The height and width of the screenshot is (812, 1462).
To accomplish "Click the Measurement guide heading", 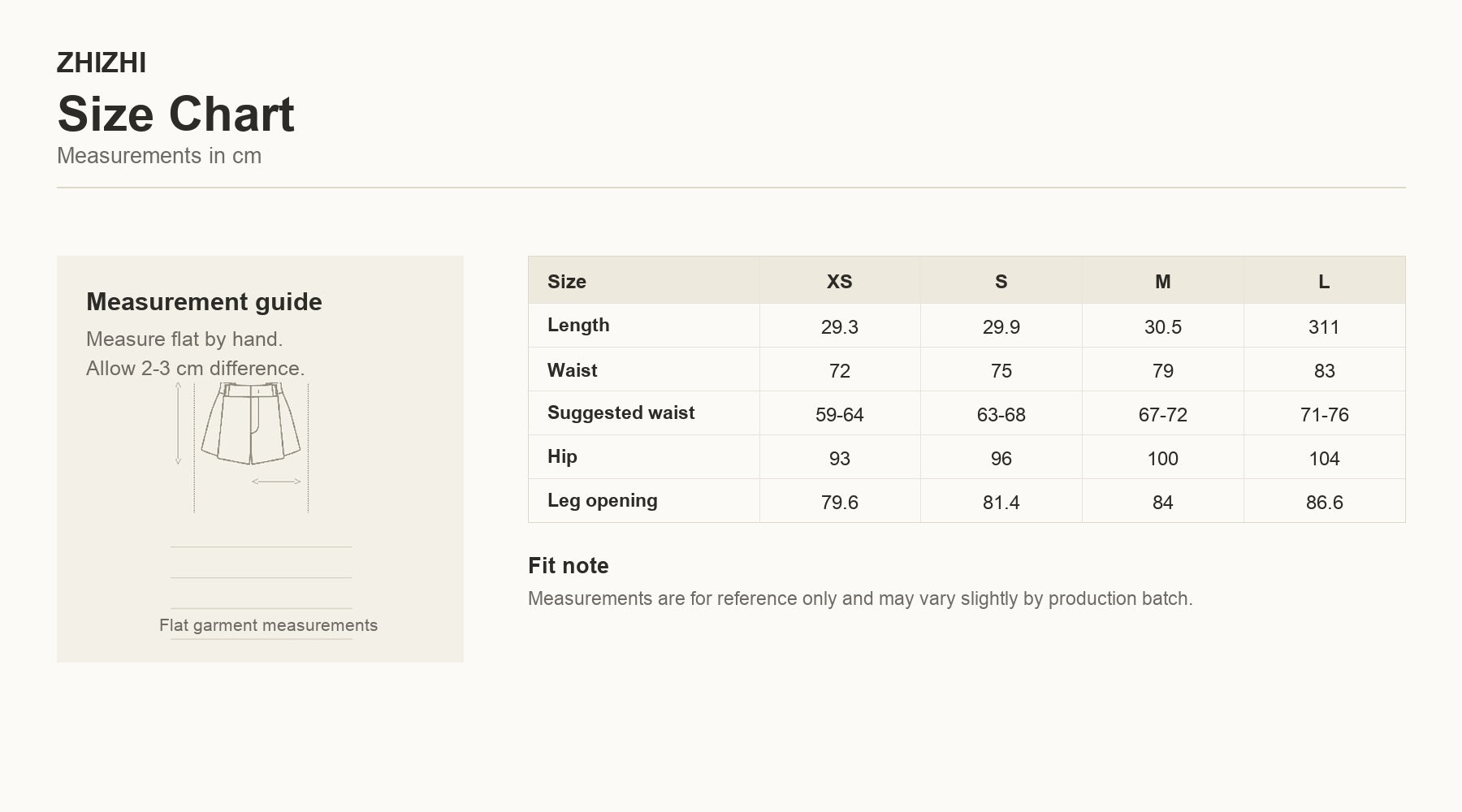I will coord(204,301).
